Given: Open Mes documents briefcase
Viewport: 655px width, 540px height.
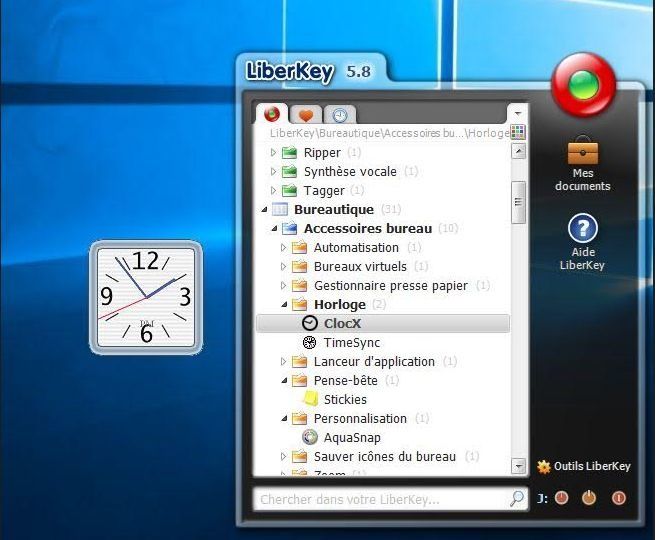Looking at the screenshot, I should (x=583, y=164).
